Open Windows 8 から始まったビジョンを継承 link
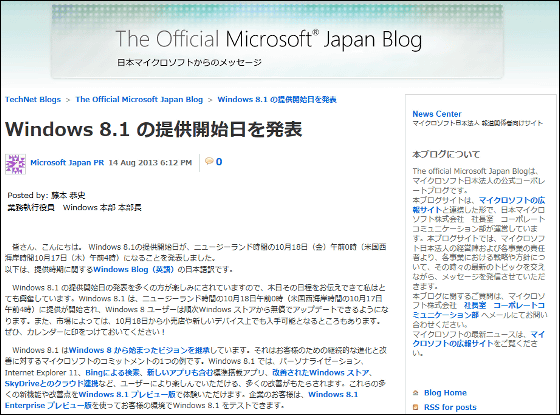560x415 pixels. tap(139, 350)
